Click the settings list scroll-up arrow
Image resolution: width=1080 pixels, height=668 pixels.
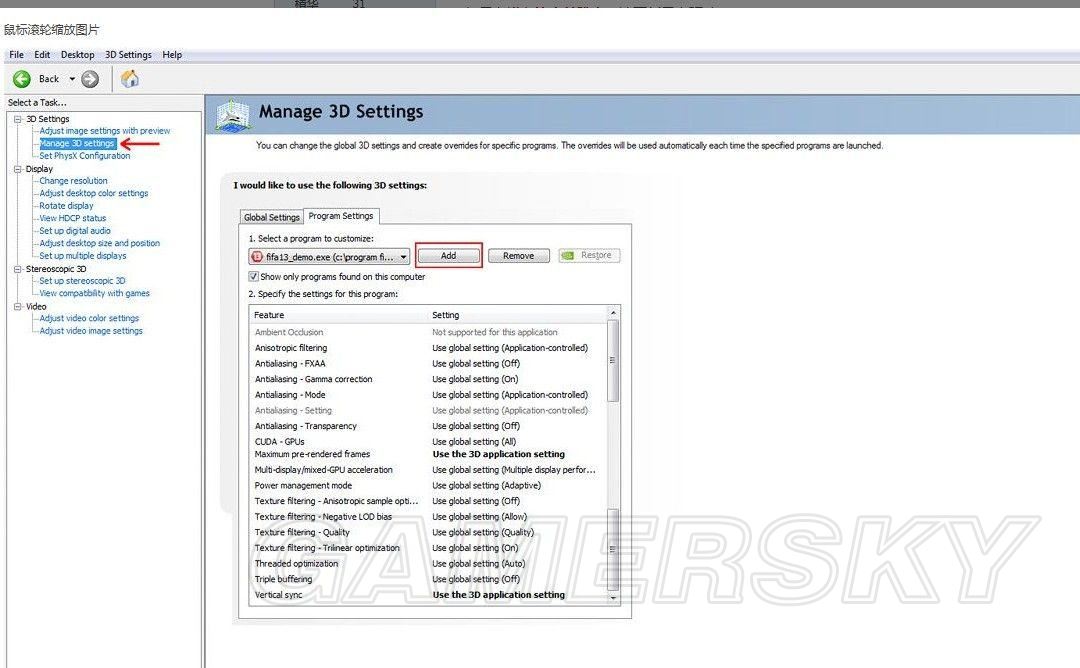[x=613, y=313]
